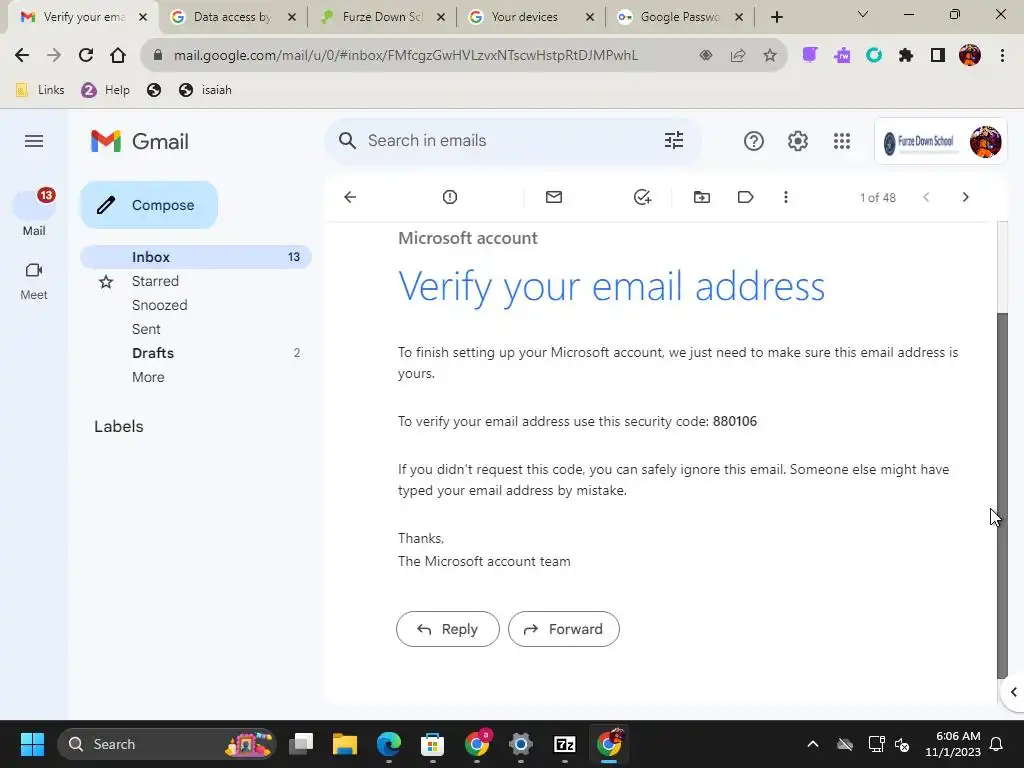
Task: Click the email vertical scrollbar
Action: pos(1002,495)
